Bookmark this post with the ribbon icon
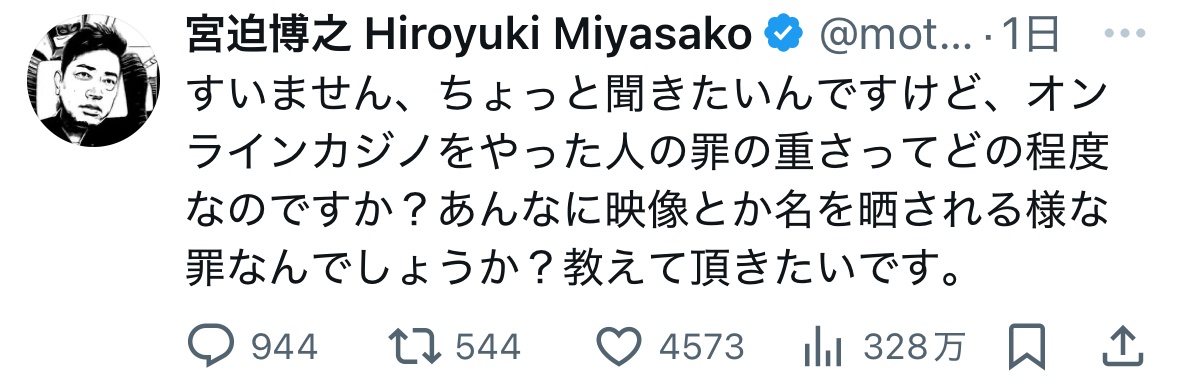The image size is (1179, 389). [x=1026, y=347]
